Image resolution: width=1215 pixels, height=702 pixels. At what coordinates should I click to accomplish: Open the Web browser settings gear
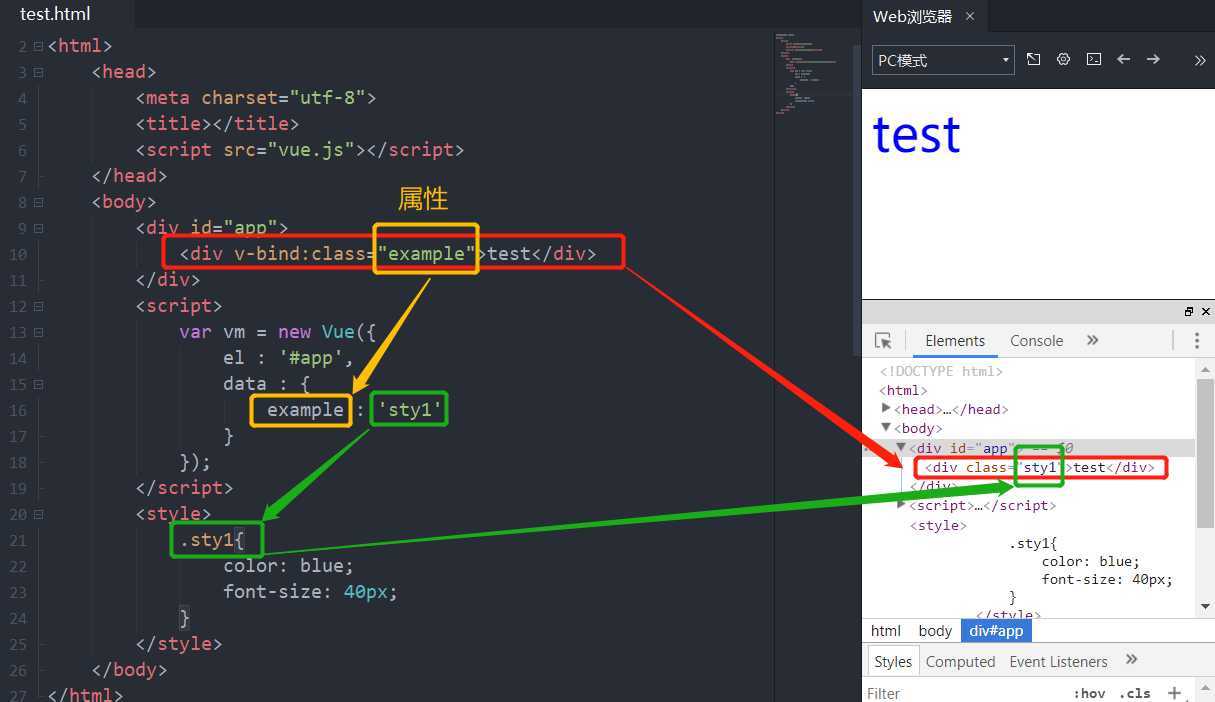pyautogui.click(x=1064, y=60)
